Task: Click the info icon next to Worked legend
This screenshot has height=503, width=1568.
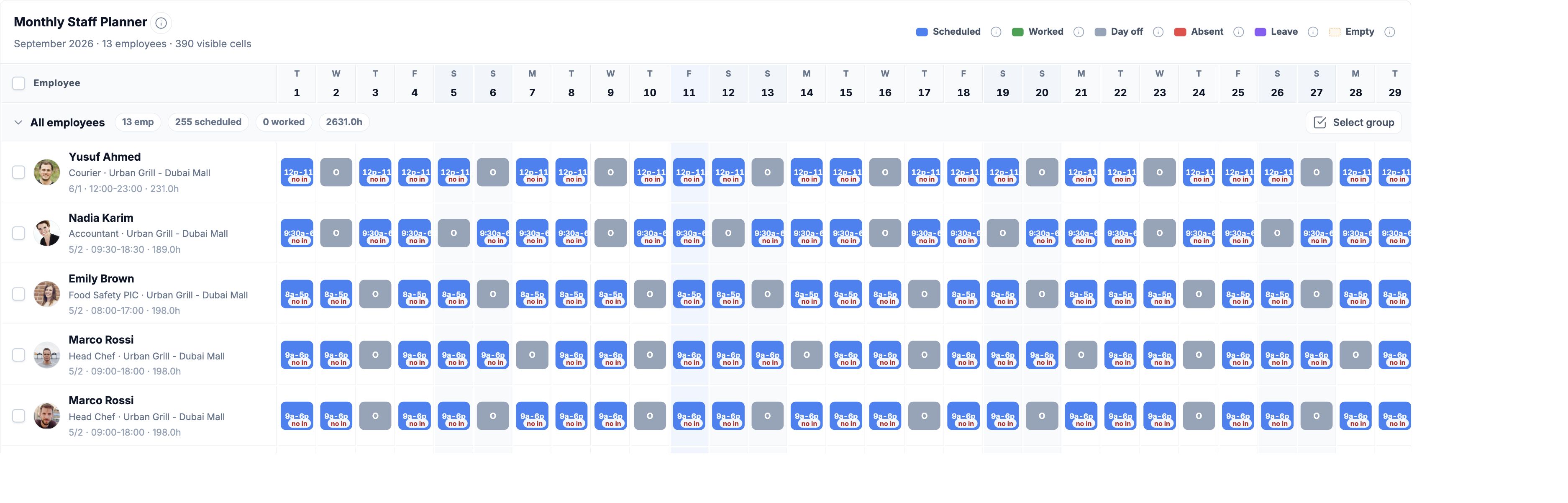Action: [1079, 32]
